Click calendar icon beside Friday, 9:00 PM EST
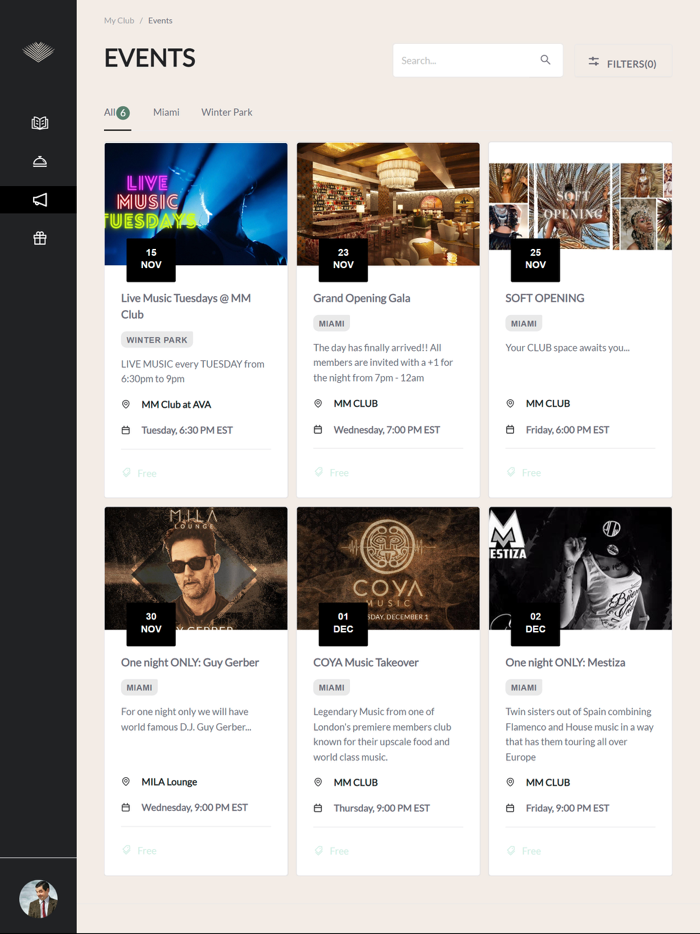700x934 pixels. pyautogui.click(x=510, y=808)
